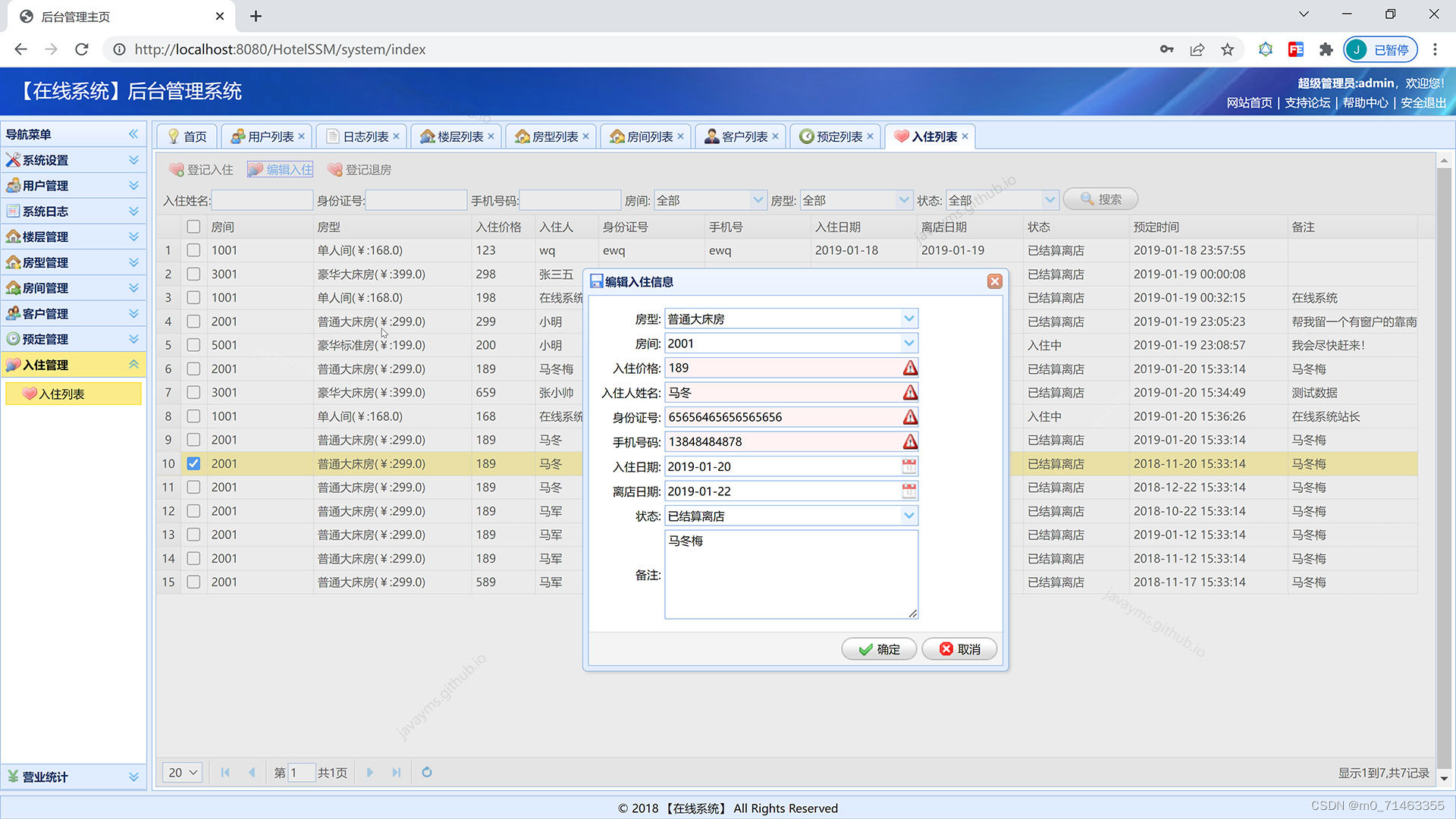The width and height of the screenshot is (1456, 819).
Task: Check the row 1 checkbox for room 1001
Action: [193, 250]
